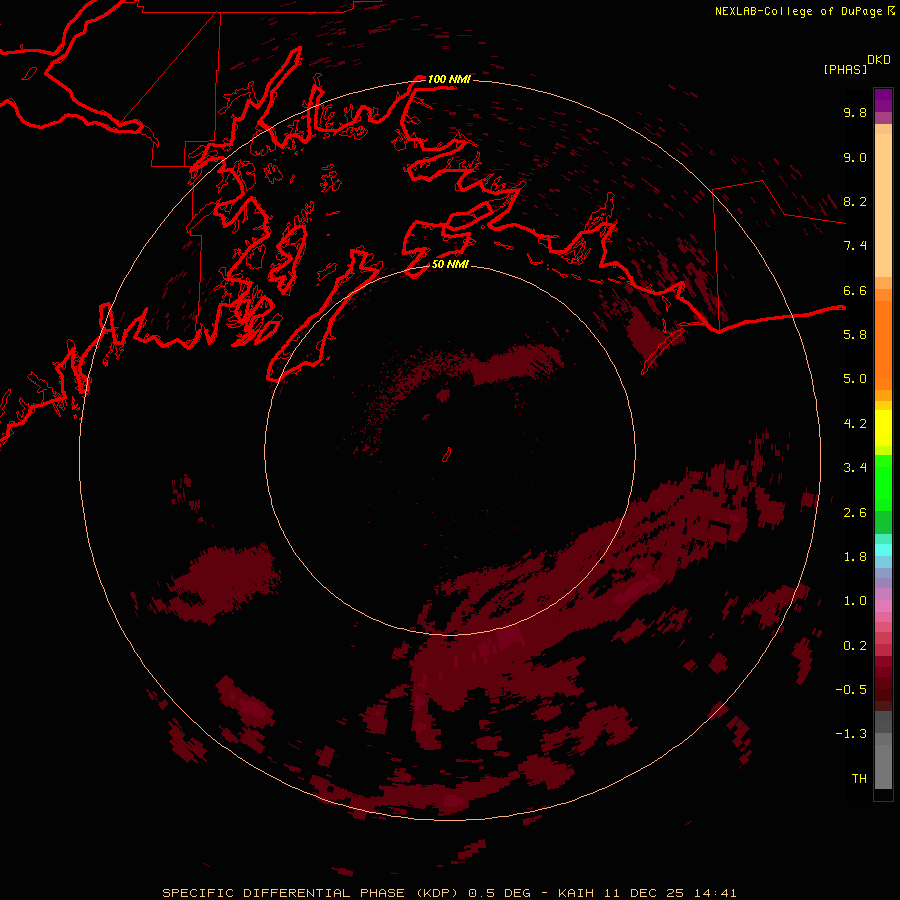Image resolution: width=900 pixels, height=900 pixels.
Task: Select the 9.0 value on color scale
Action: pyautogui.click(x=855, y=157)
